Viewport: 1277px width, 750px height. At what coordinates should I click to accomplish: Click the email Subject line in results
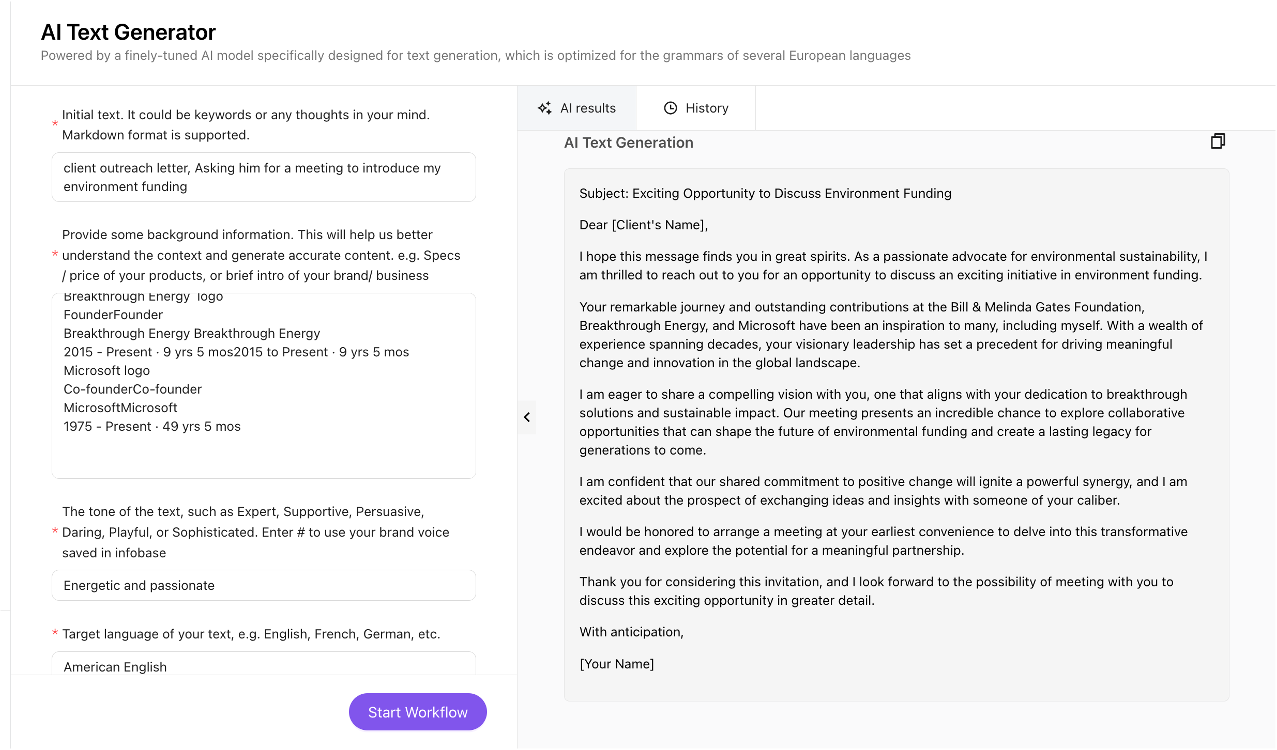(x=765, y=193)
